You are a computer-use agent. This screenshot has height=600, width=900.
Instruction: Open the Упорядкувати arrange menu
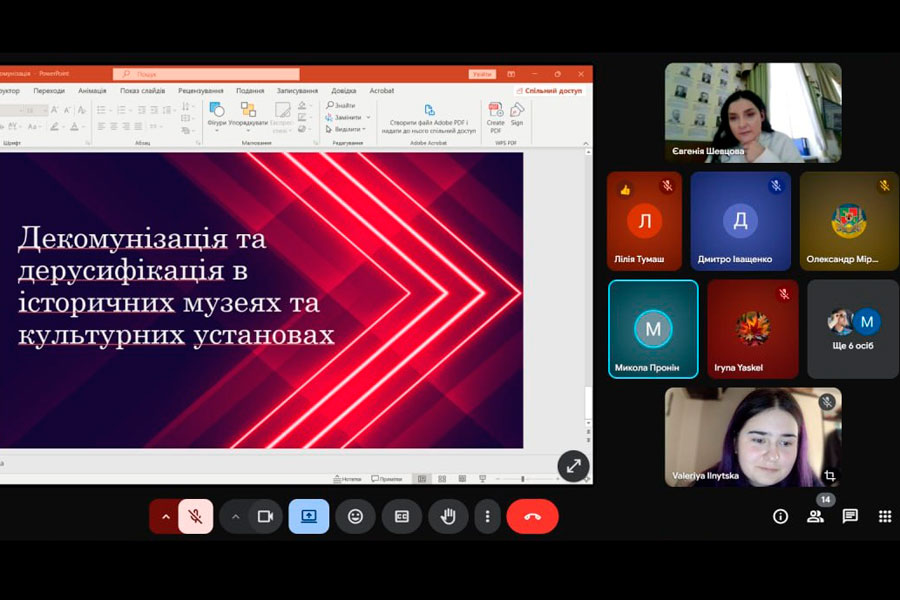248,117
